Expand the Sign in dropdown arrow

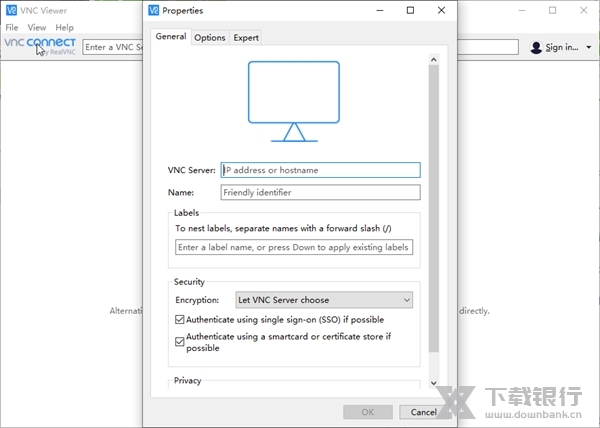click(589, 47)
